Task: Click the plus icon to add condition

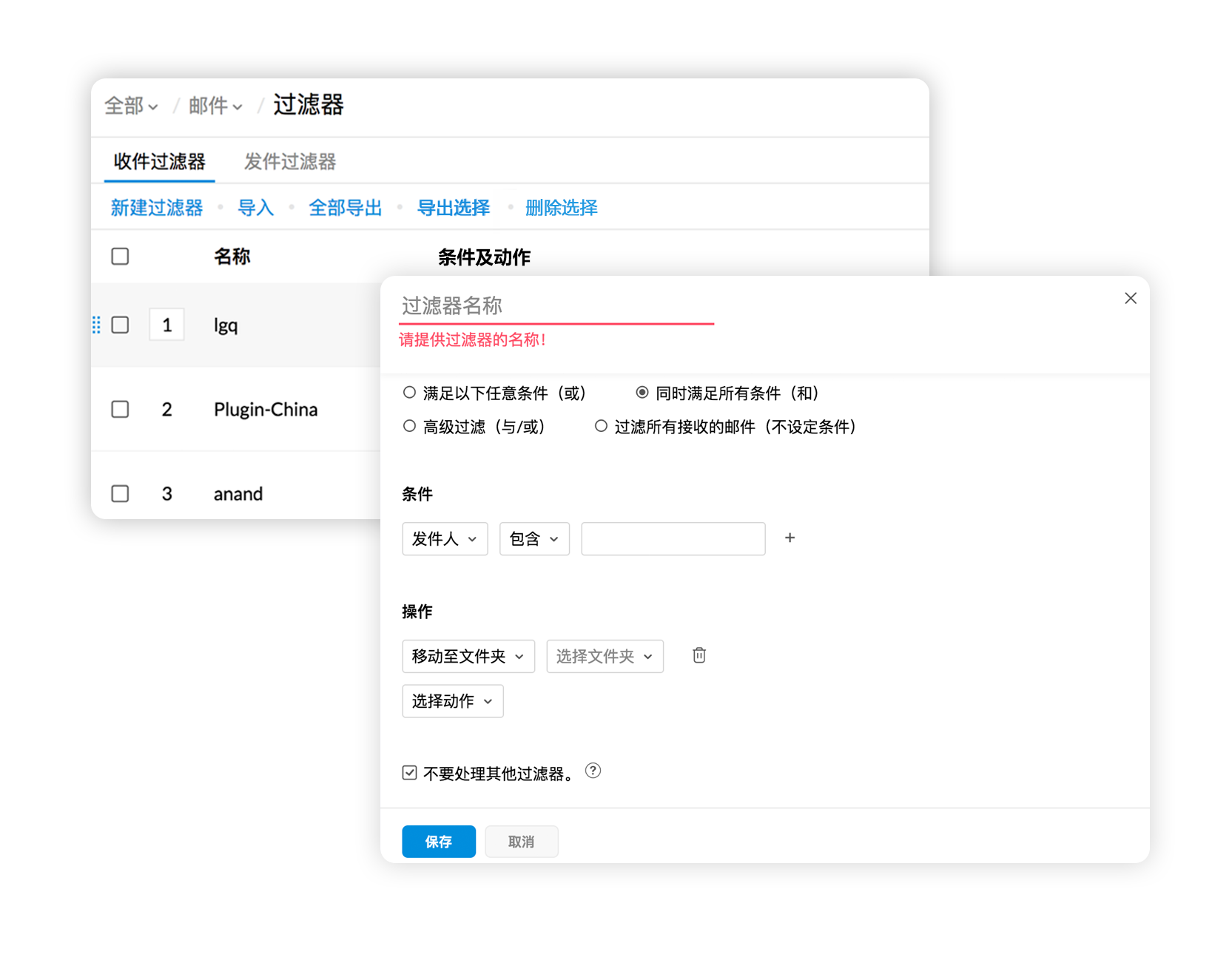Action: (x=790, y=538)
